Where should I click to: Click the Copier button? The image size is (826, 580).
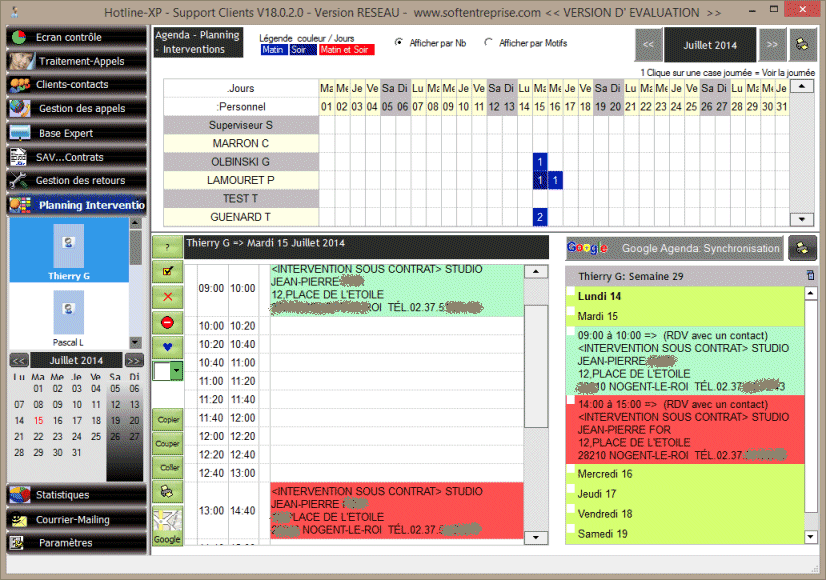(x=167, y=420)
